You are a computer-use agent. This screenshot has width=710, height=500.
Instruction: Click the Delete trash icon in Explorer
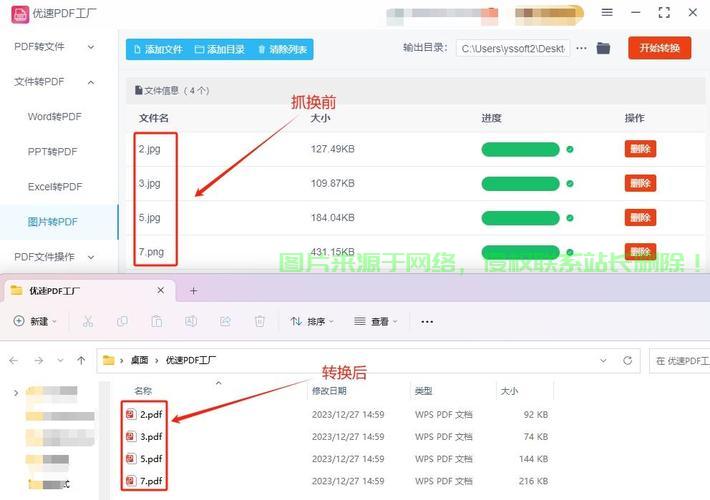(259, 322)
